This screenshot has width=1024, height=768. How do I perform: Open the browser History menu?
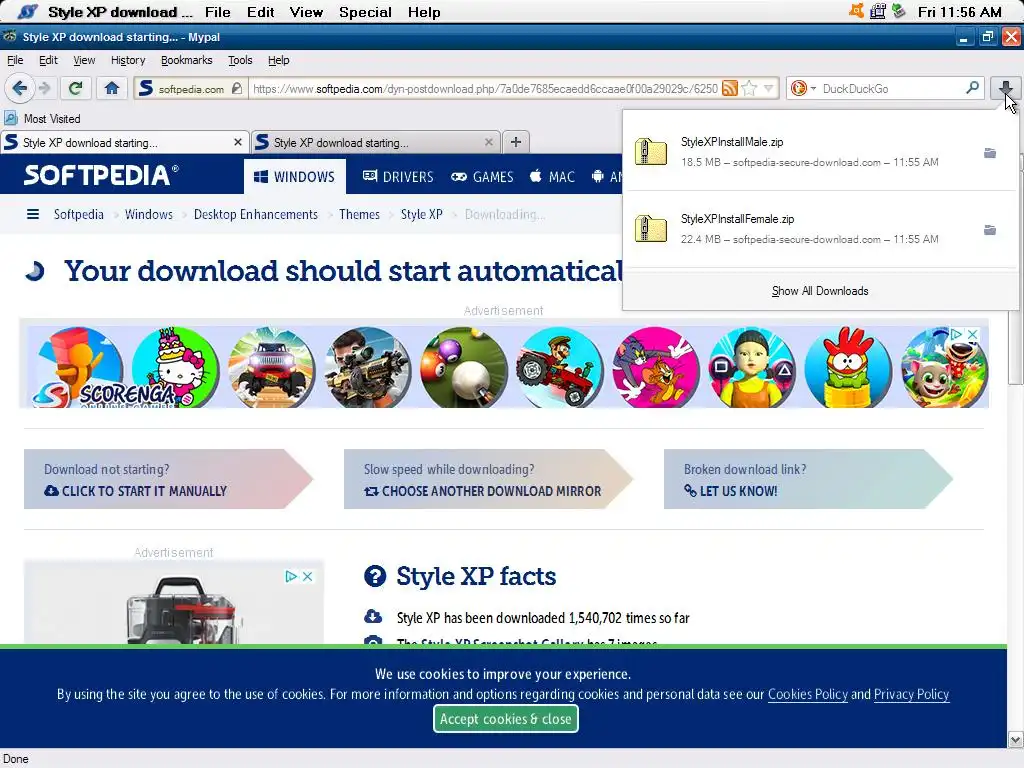point(128,60)
